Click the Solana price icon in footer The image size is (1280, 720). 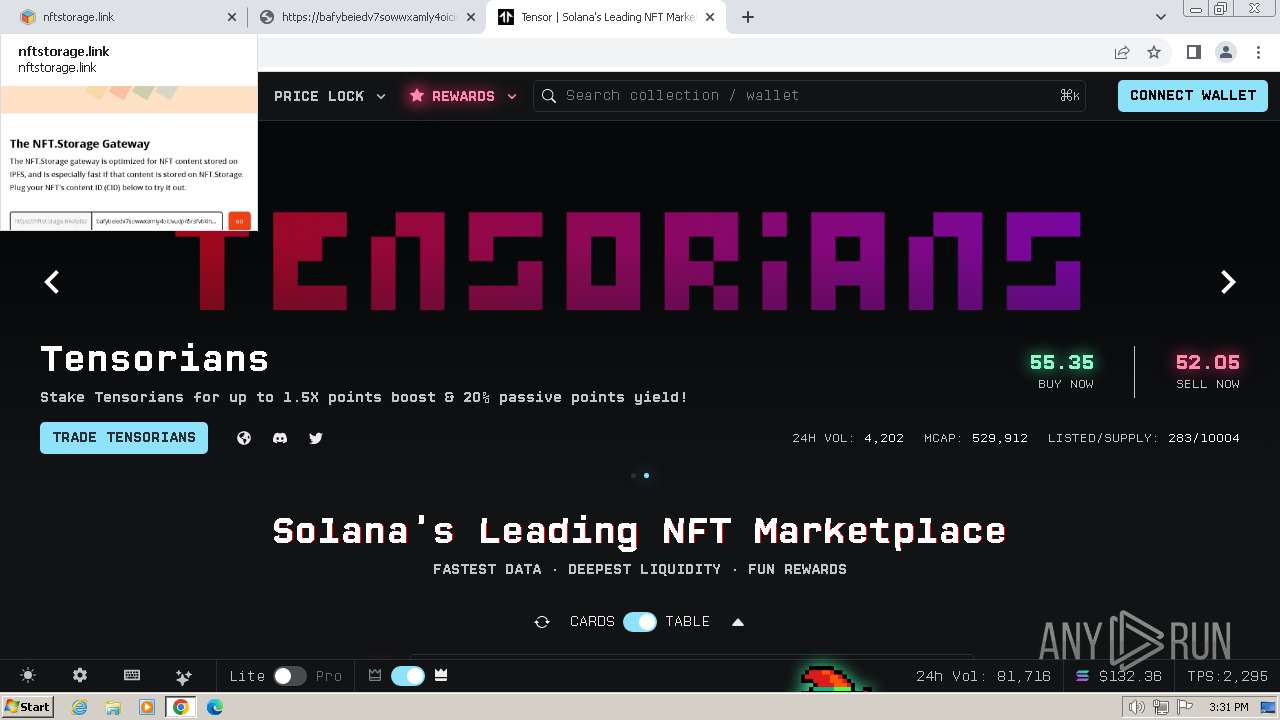pyautogui.click(x=1082, y=676)
